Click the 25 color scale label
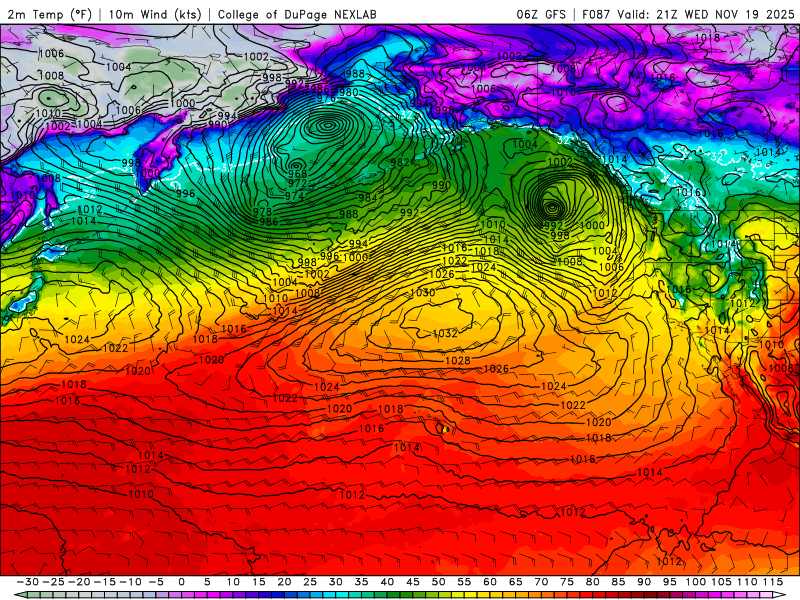 (x=310, y=582)
